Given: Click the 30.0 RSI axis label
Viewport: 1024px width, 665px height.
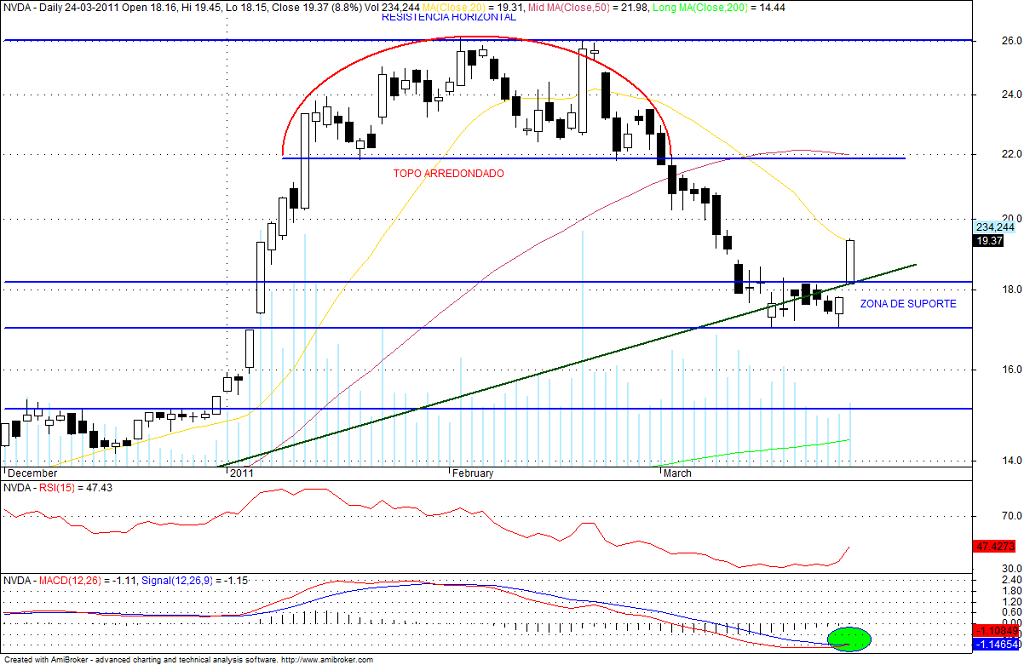Looking at the screenshot, I should 1011,569.
